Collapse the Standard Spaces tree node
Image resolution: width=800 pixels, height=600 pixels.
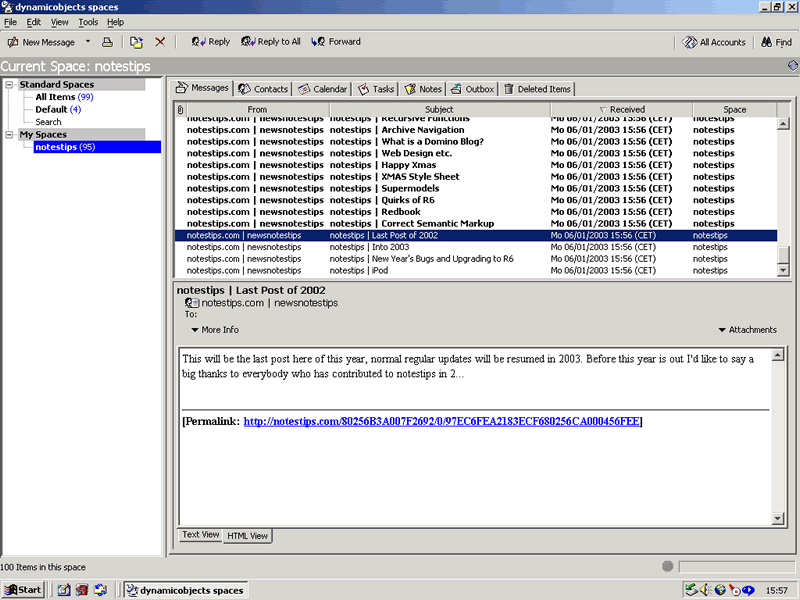9,85
